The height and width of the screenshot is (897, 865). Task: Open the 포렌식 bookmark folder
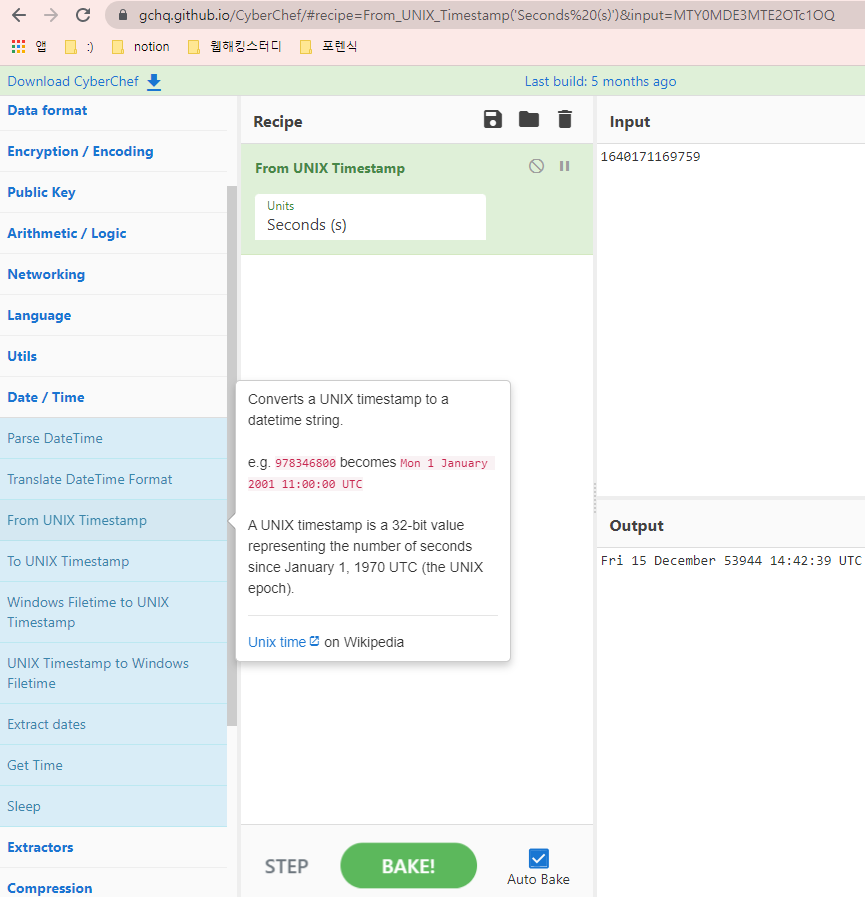pos(329,47)
